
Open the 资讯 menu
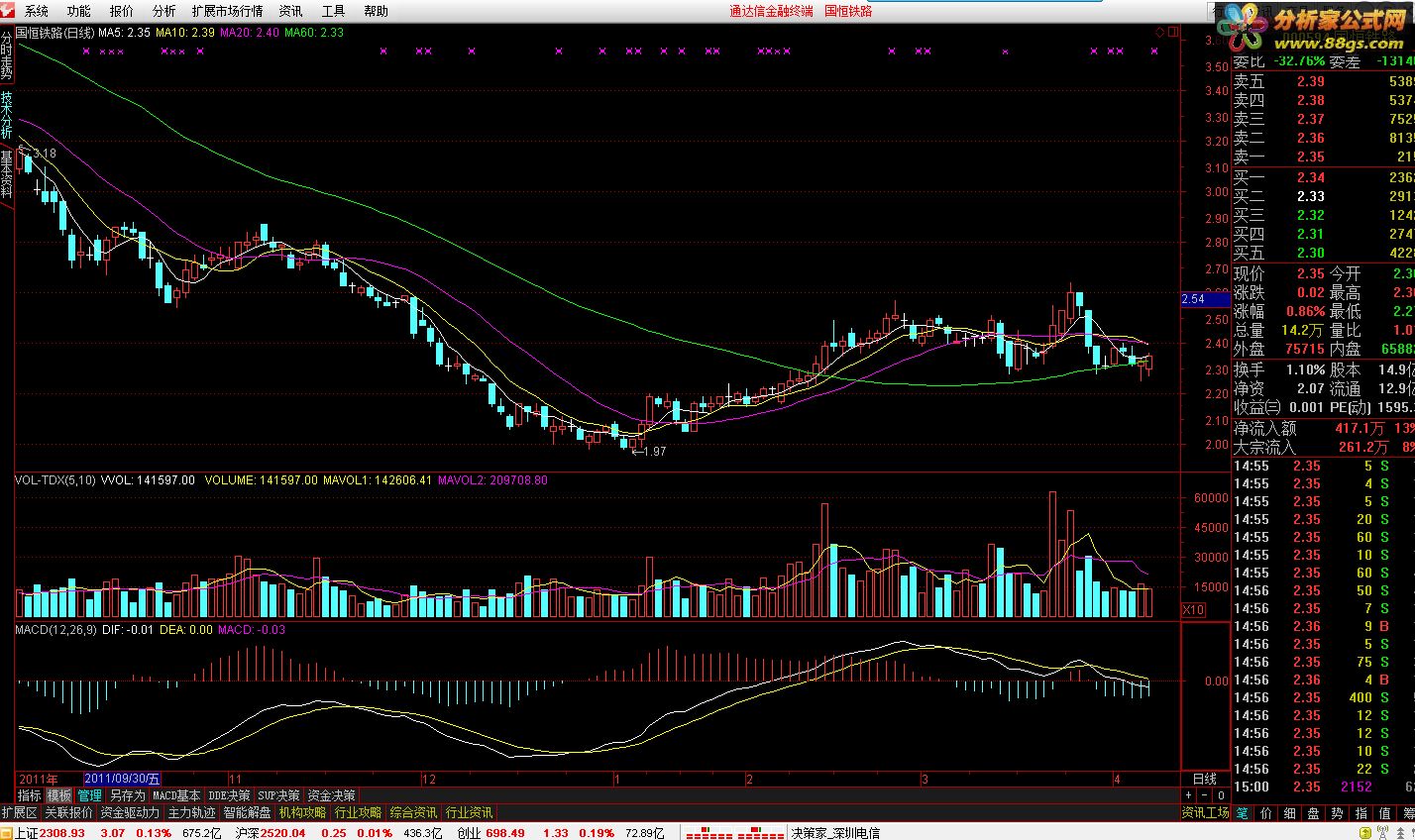click(x=290, y=11)
